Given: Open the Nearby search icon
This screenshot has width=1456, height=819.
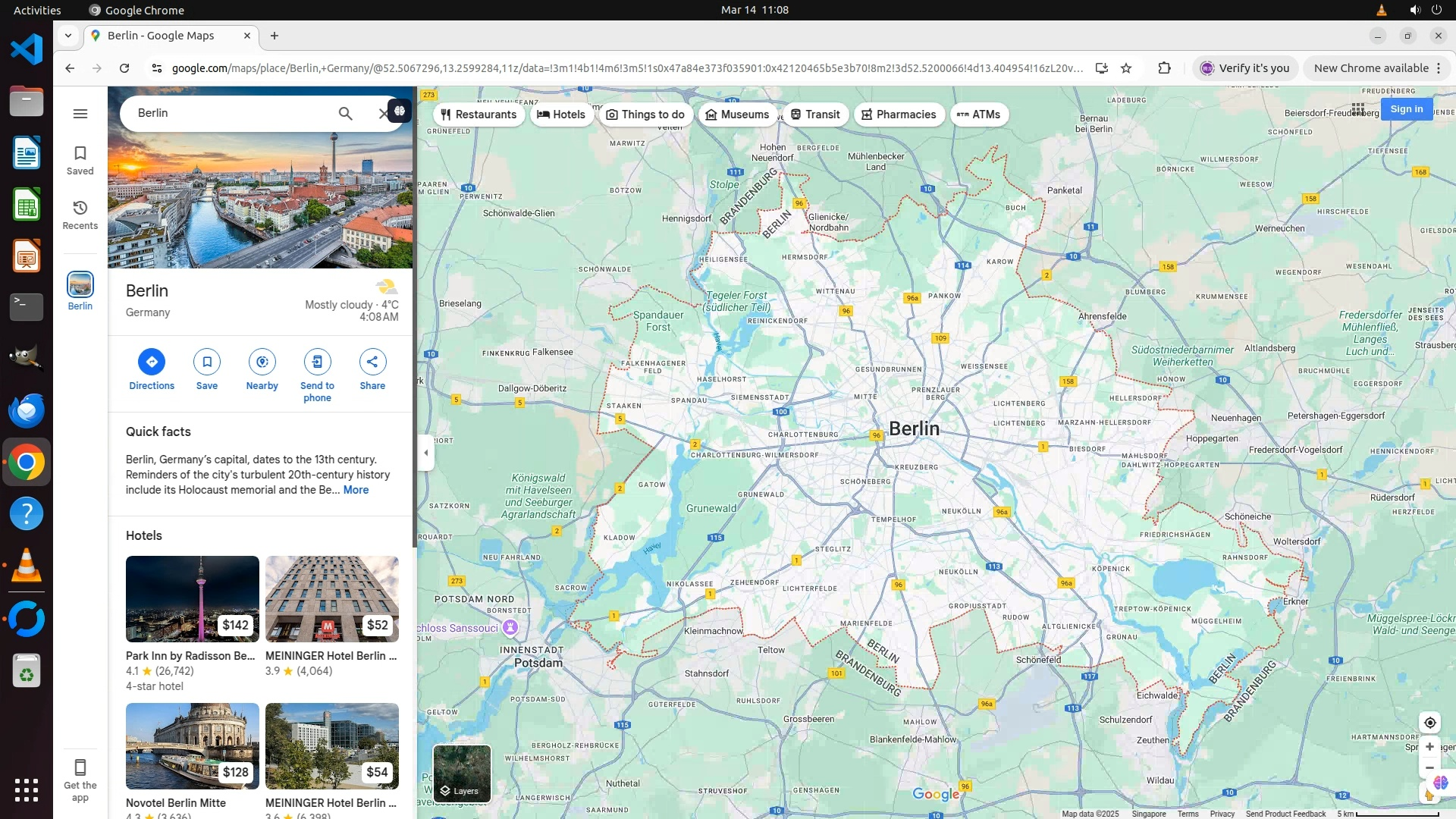Looking at the screenshot, I should (x=262, y=362).
